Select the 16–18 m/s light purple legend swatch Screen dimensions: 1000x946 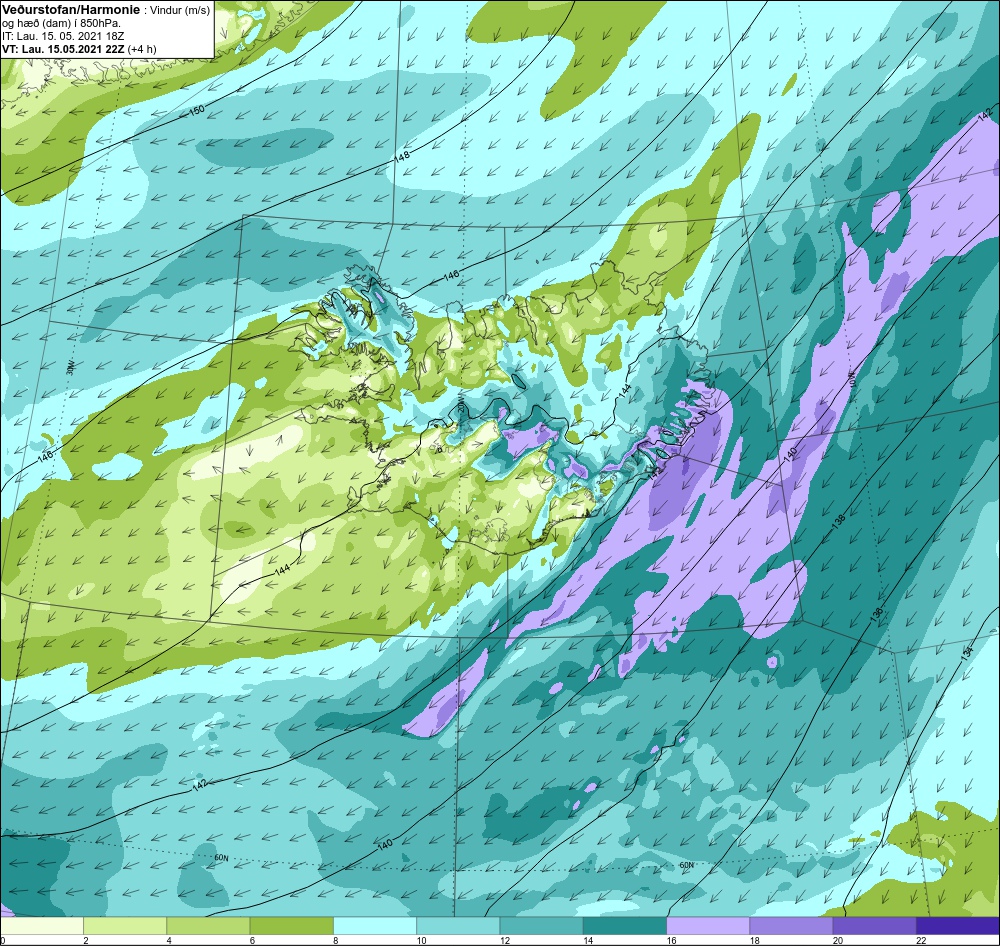click(708, 925)
